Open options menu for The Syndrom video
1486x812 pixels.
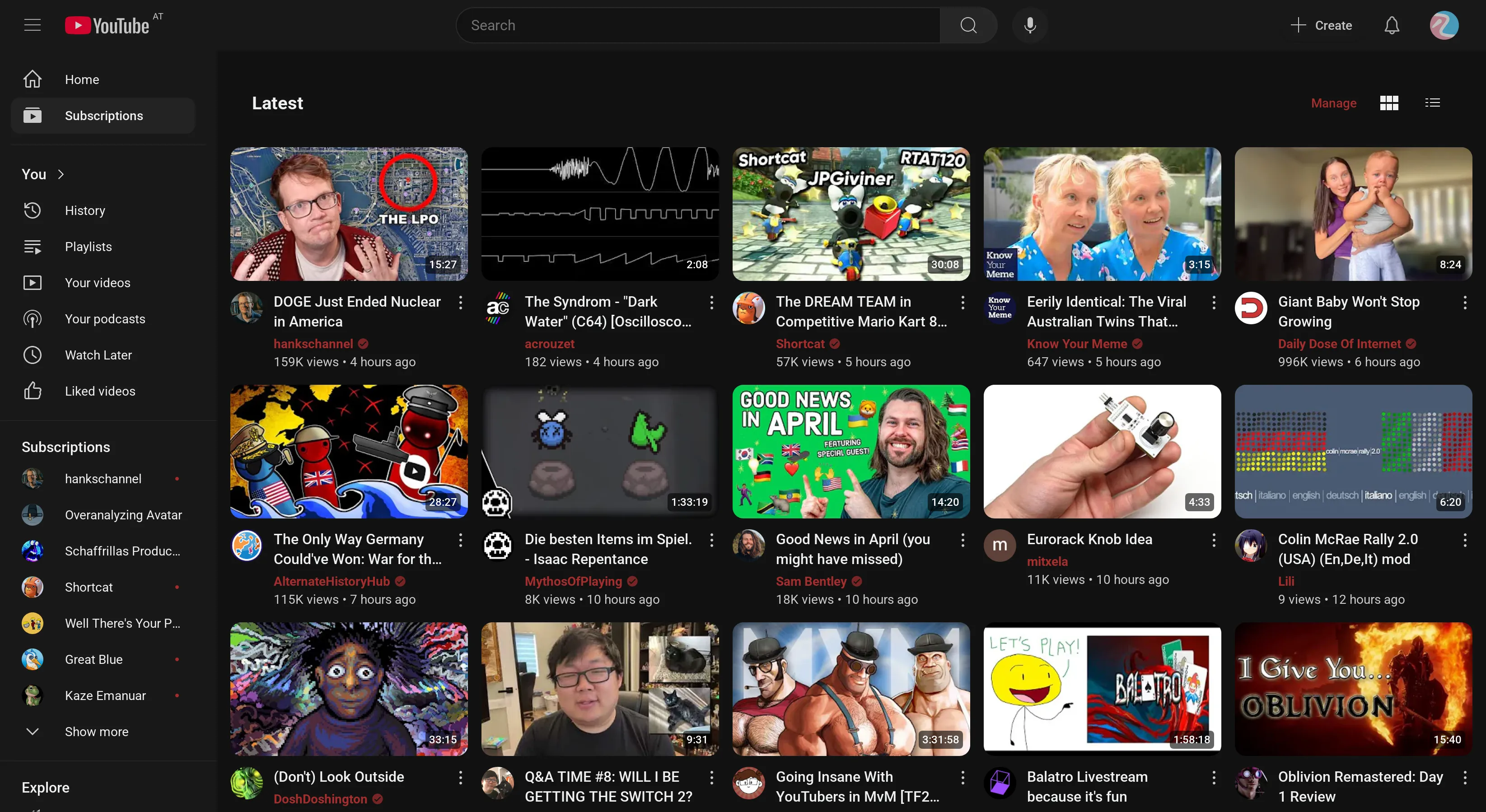pyautogui.click(x=711, y=303)
